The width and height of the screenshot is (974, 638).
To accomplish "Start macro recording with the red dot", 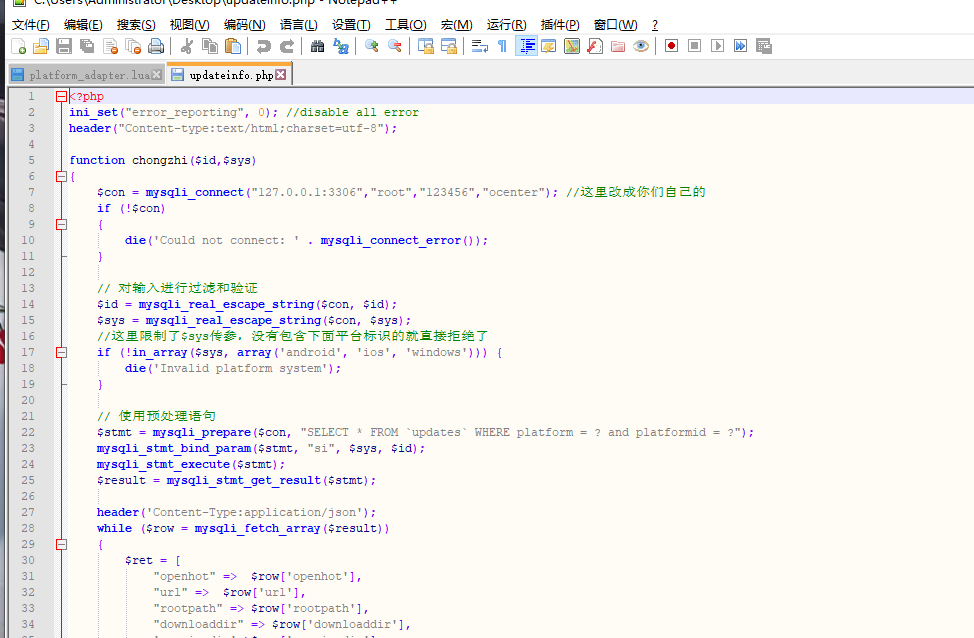I will click(x=671, y=46).
